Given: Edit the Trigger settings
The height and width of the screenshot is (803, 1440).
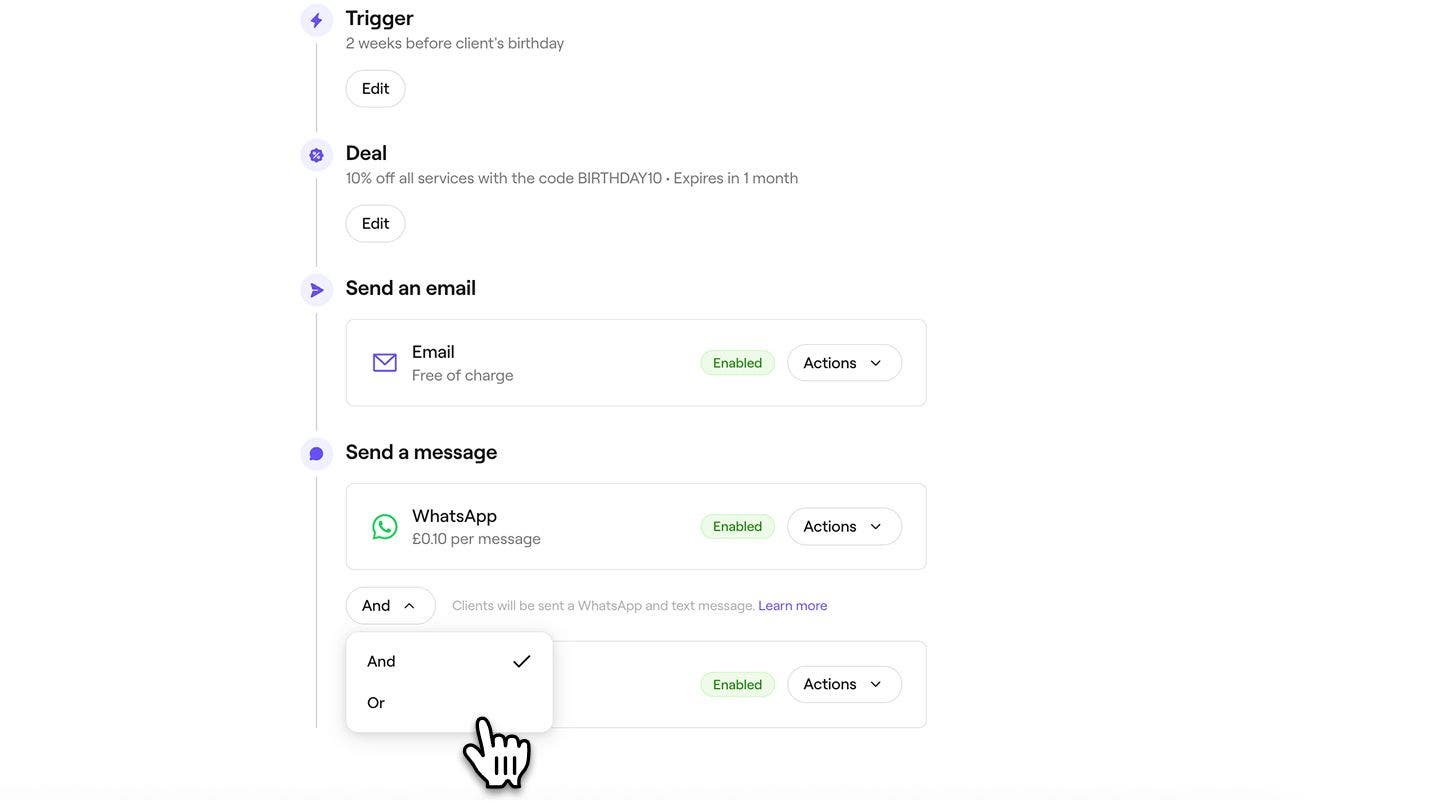Looking at the screenshot, I should pos(375,89).
